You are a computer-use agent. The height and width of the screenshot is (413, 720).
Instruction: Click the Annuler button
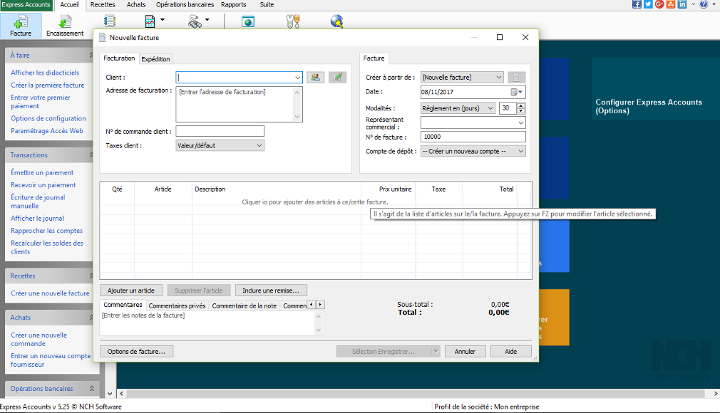(x=465, y=351)
